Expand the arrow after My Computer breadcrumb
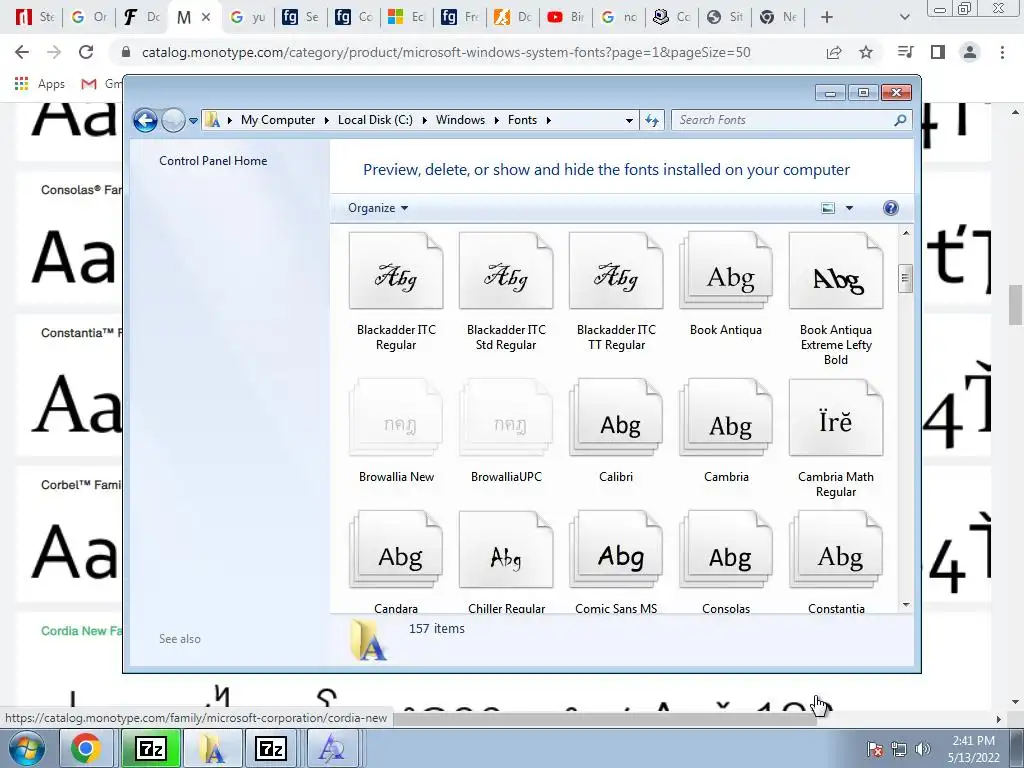Screen dimensions: 1024x768 pos(327,120)
